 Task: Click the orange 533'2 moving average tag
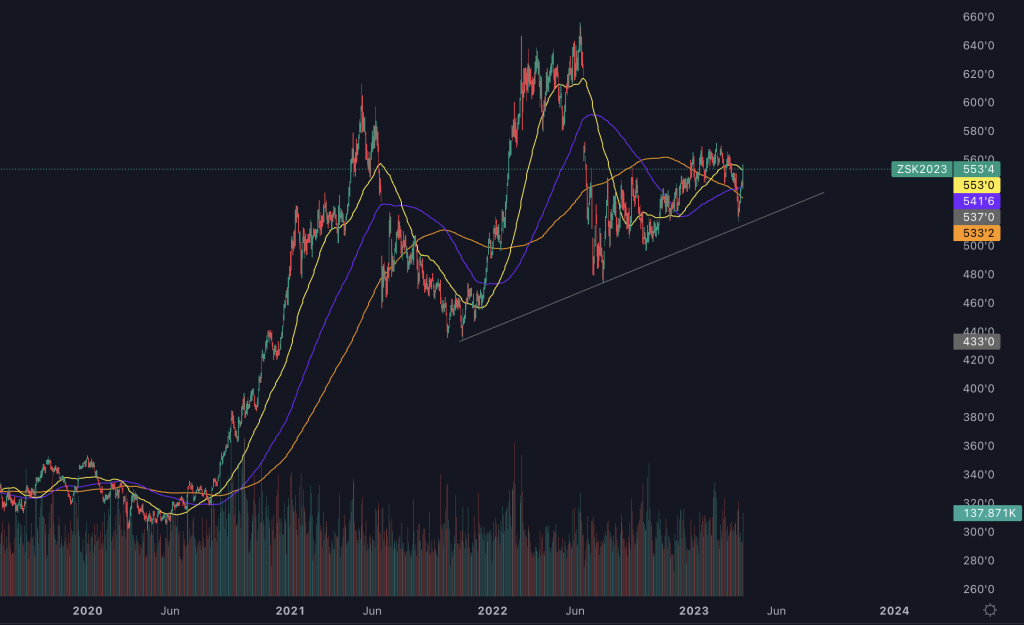978,233
